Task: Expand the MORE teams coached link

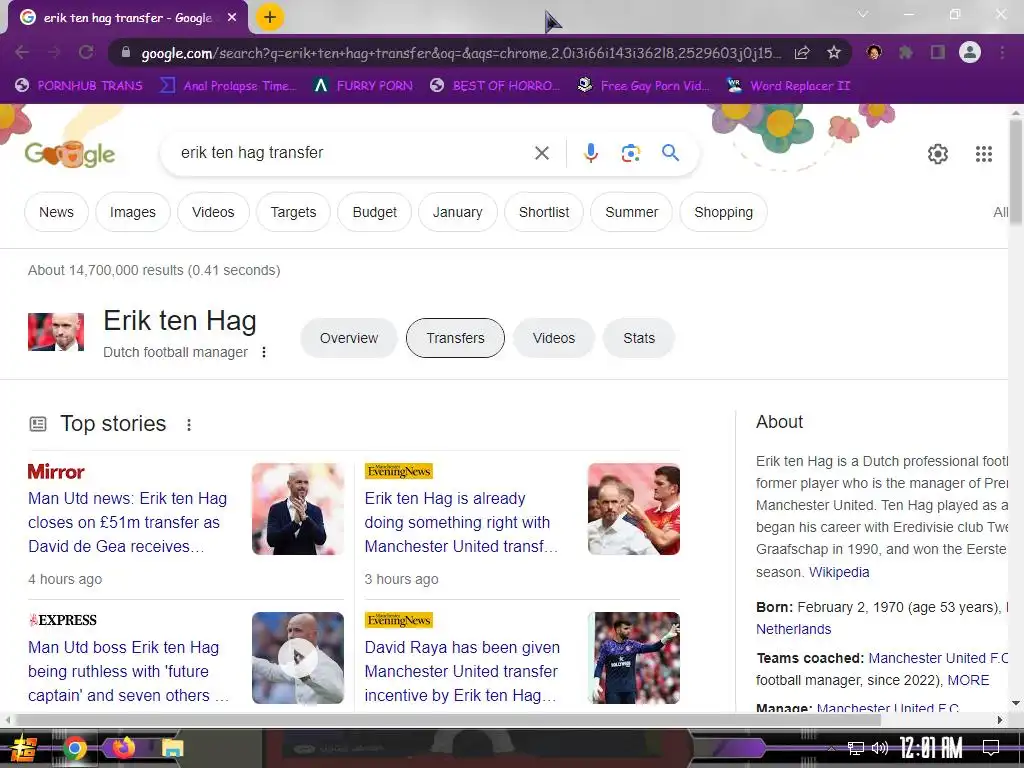Action: click(968, 680)
